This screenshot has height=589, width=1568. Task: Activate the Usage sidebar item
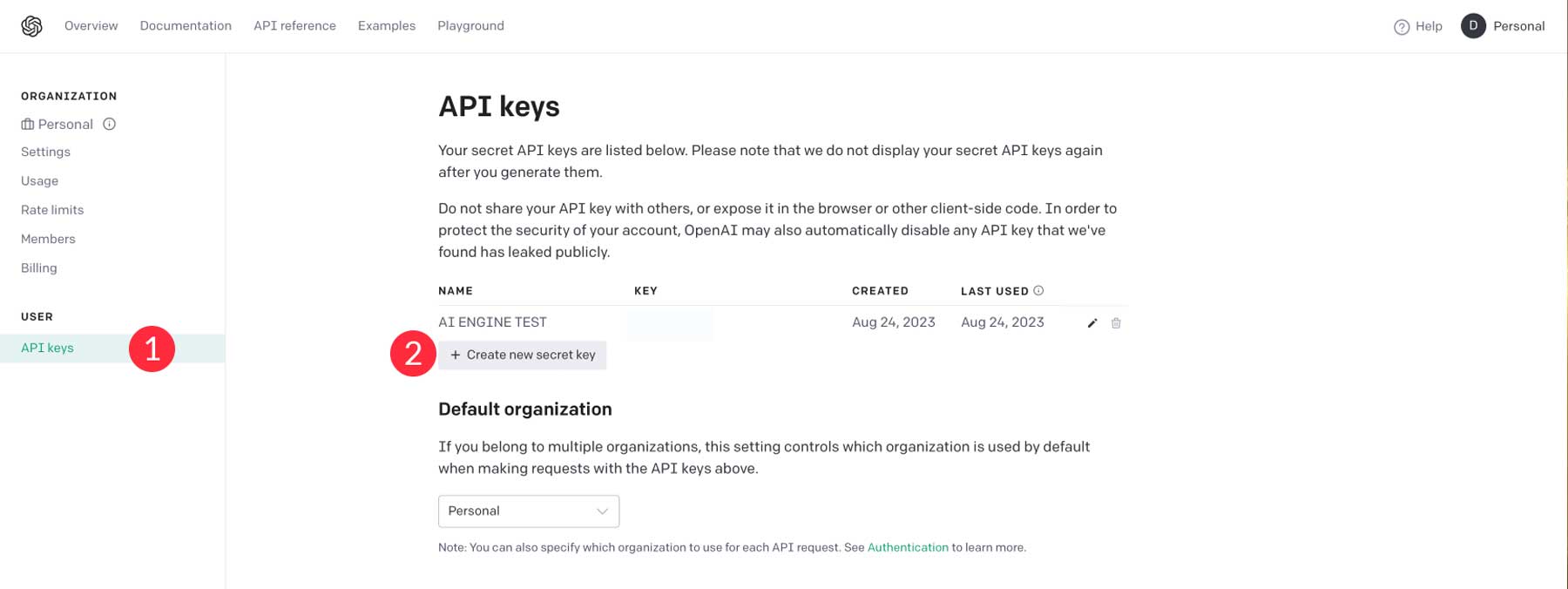(39, 180)
